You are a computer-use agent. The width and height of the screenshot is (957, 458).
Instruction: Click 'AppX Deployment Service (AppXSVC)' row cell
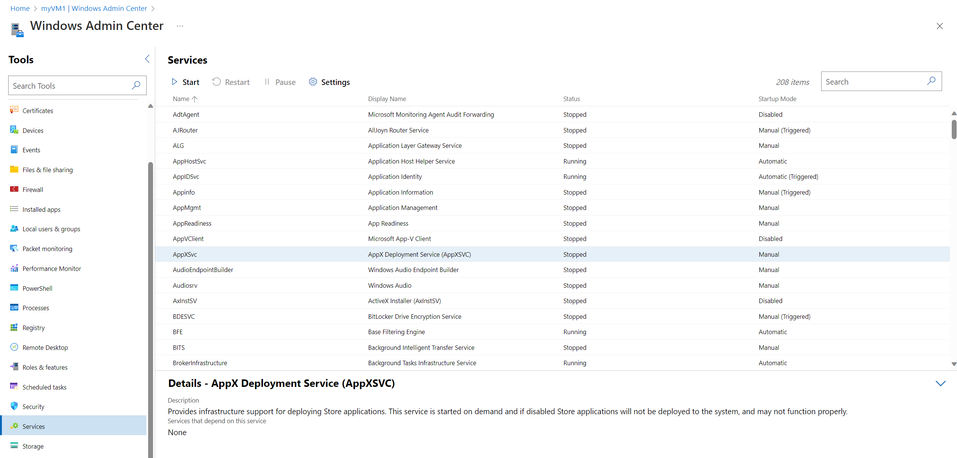(x=419, y=254)
